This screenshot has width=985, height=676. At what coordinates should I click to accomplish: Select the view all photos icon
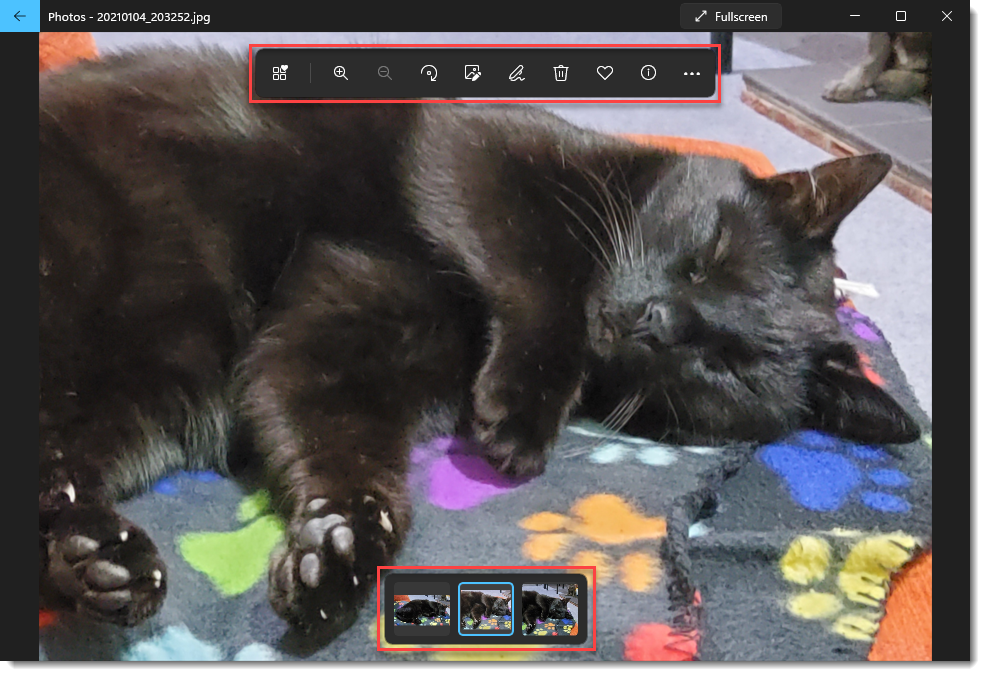(280, 72)
